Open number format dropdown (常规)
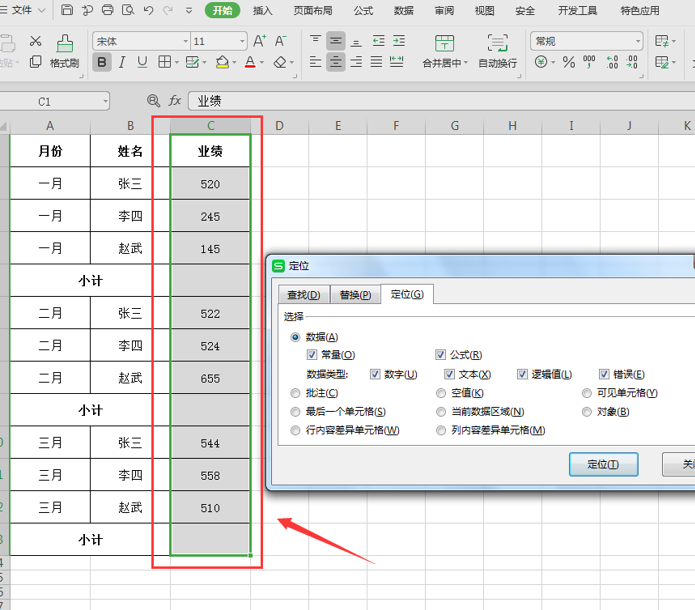Viewport: 695px width, 610px height. pyautogui.click(x=638, y=41)
